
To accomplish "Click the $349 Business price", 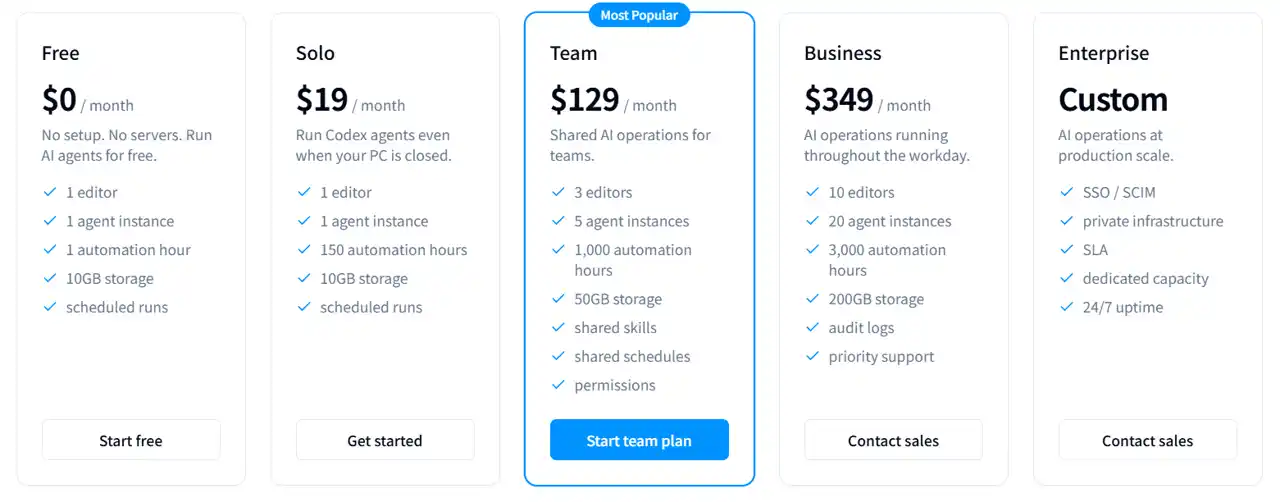I will 839,99.
